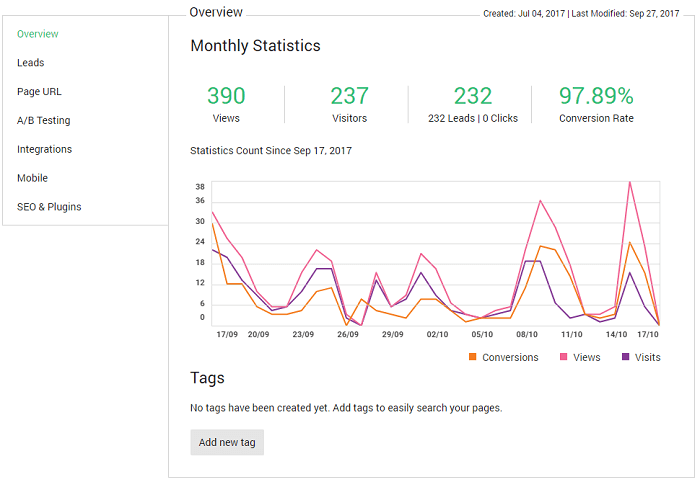Select A/B Testing in the sidebar
The image size is (700, 482).
click(x=44, y=121)
